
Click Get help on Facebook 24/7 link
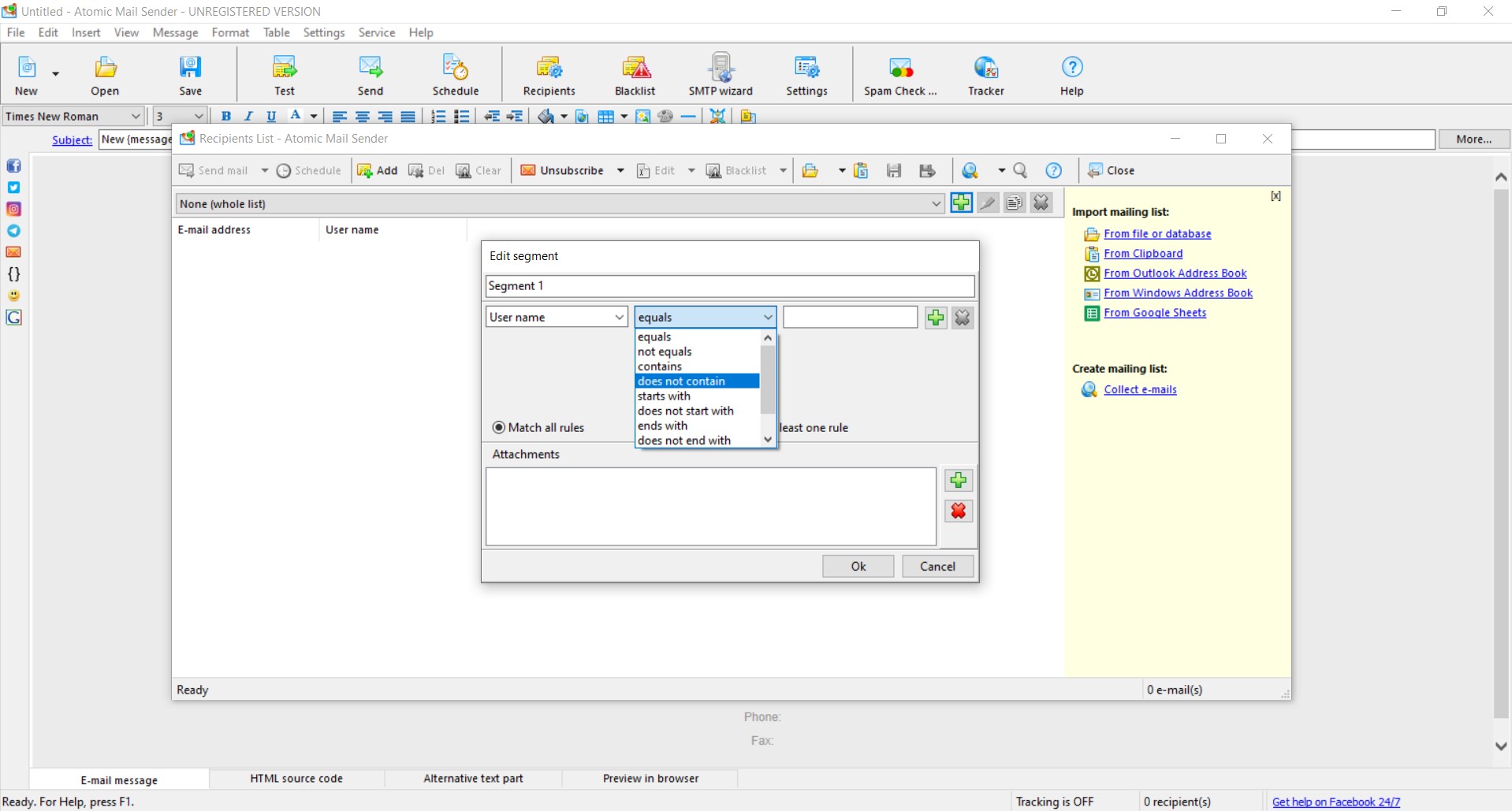click(1336, 802)
